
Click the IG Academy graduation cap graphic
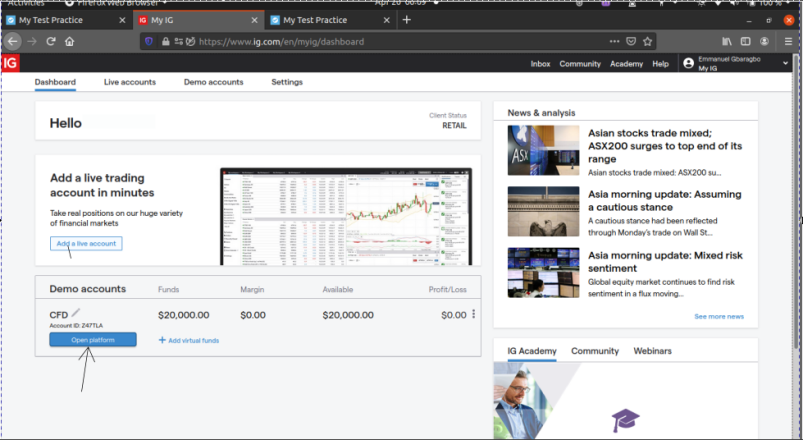(x=625, y=420)
